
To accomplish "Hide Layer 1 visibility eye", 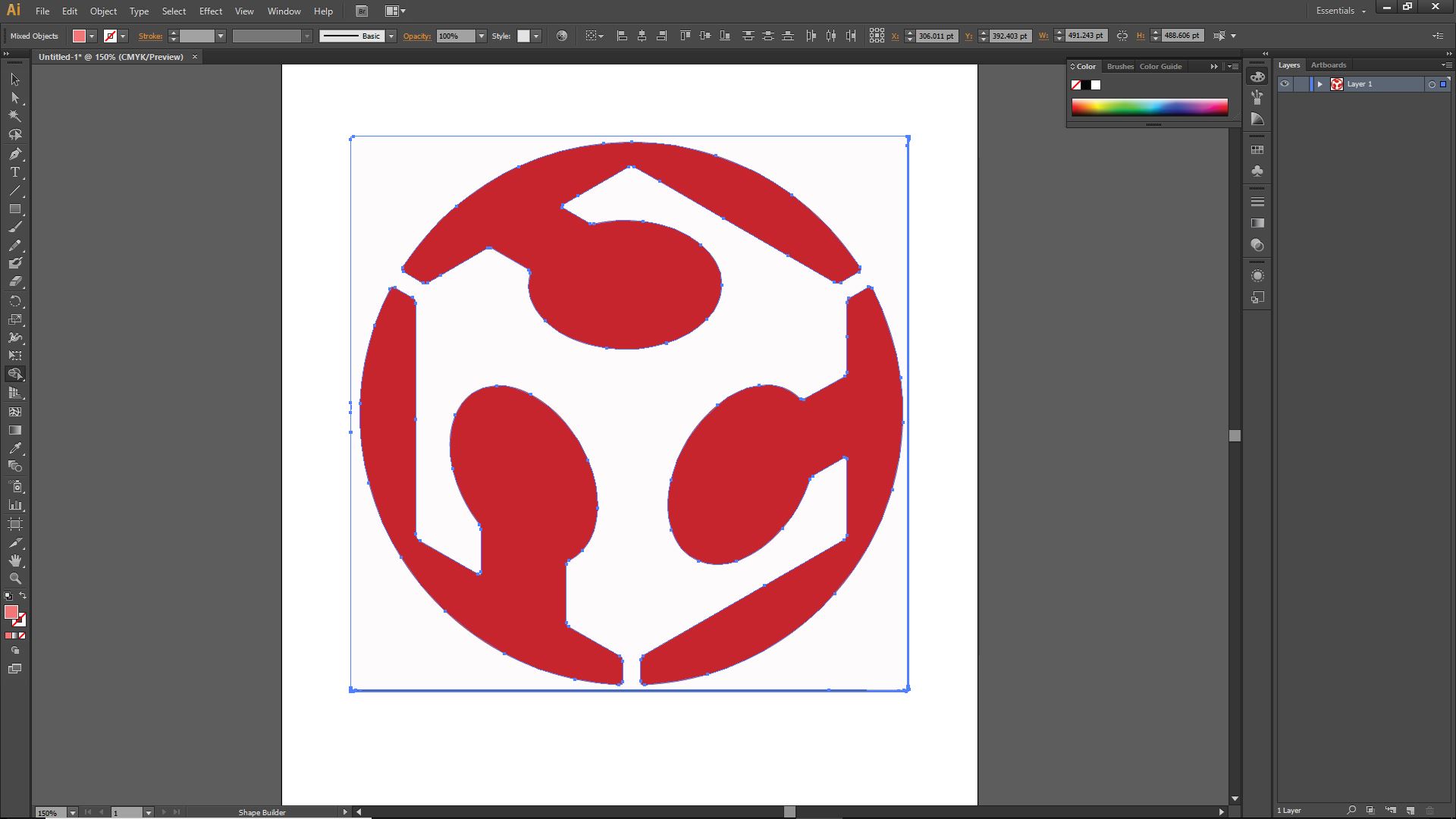I will tap(1285, 84).
